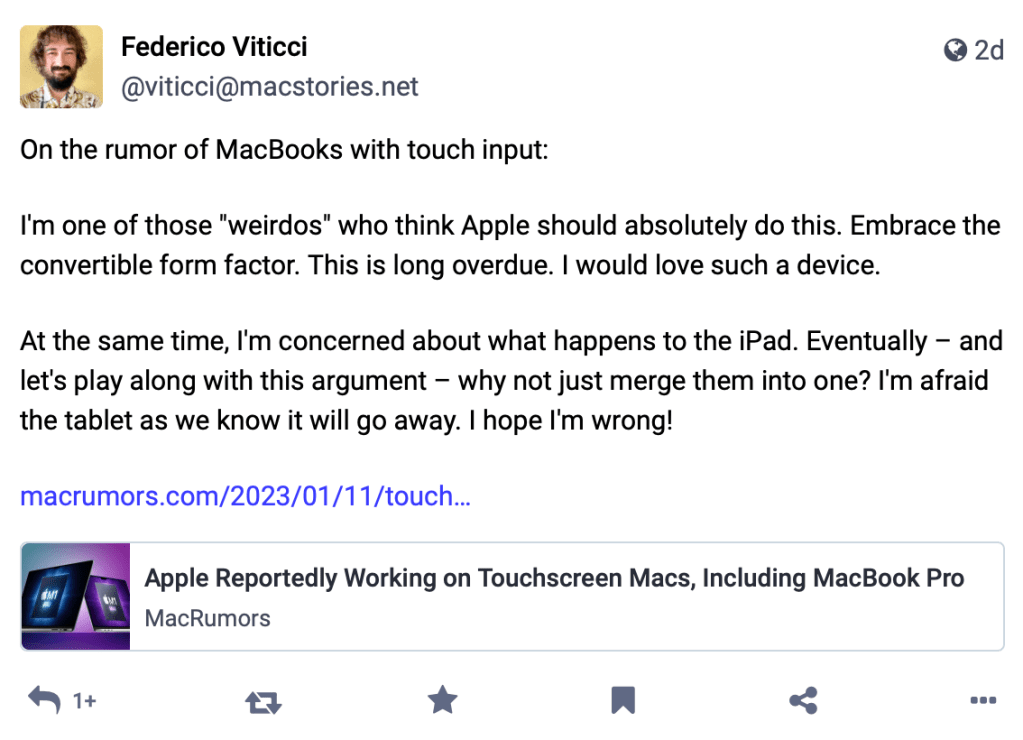The height and width of the screenshot is (740, 1023).
Task: Open the @viticci@macstories.net handle
Action: coord(269,87)
